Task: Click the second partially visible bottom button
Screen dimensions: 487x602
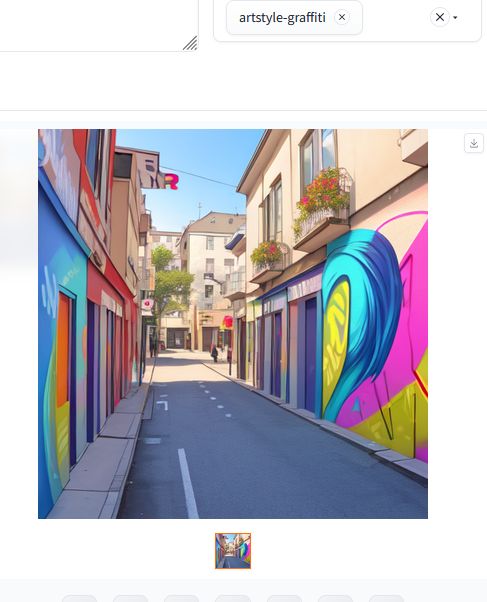Action: point(131,599)
